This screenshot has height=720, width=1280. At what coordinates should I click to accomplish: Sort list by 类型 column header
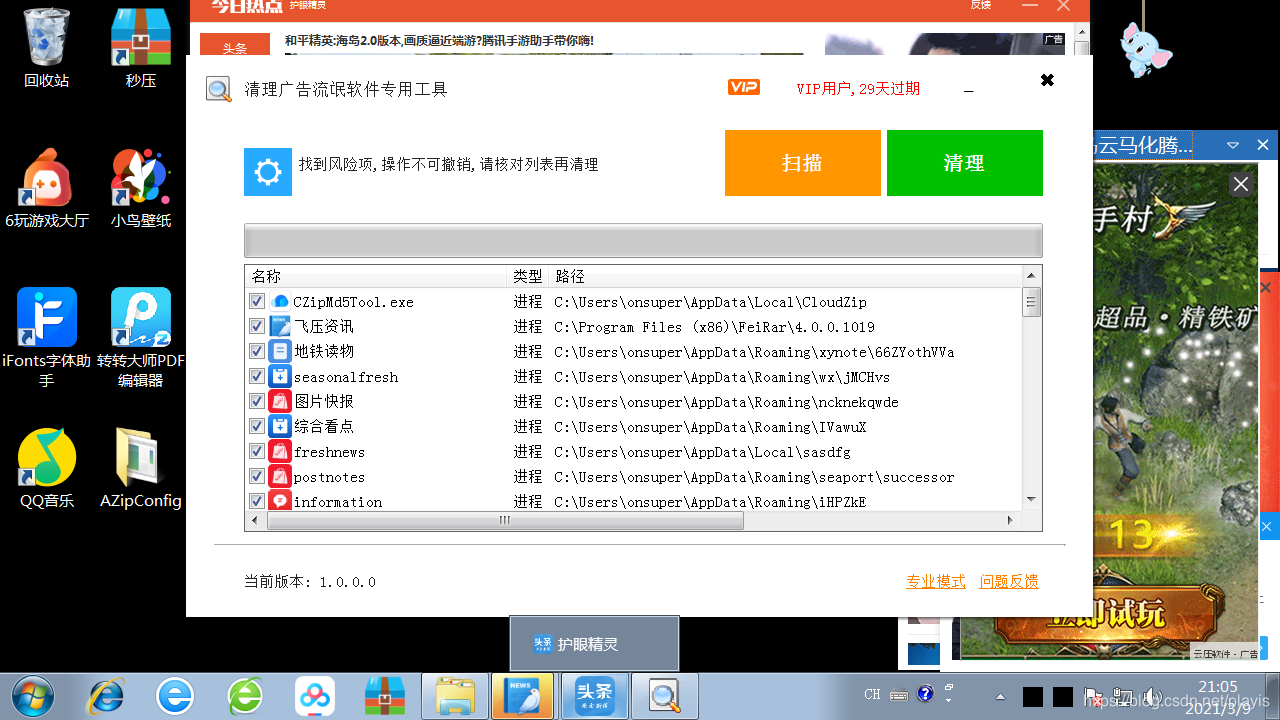pyautogui.click(x=529, y=276)
